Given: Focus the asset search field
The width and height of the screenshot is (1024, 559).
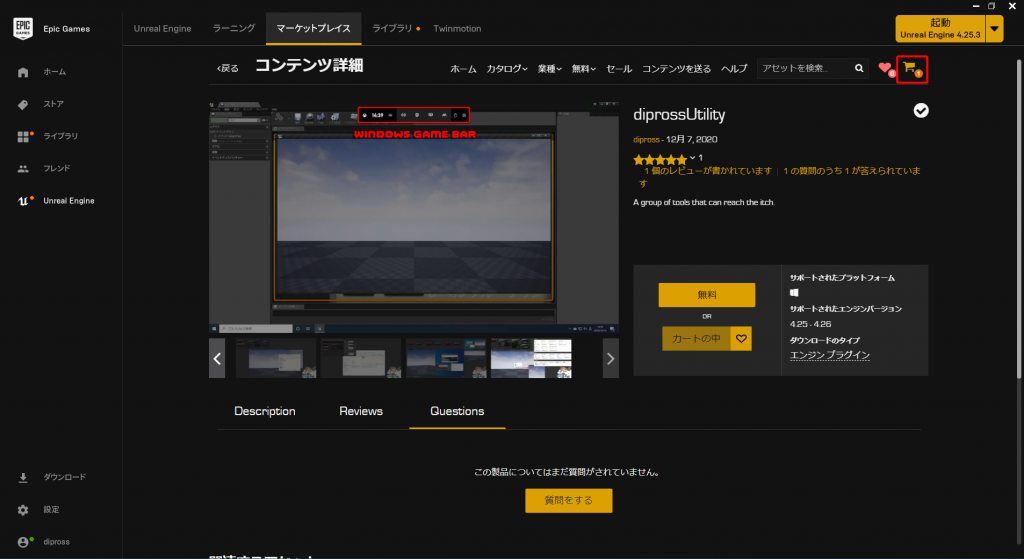Looking at the screenshot, I should click(x=805, y=68).
